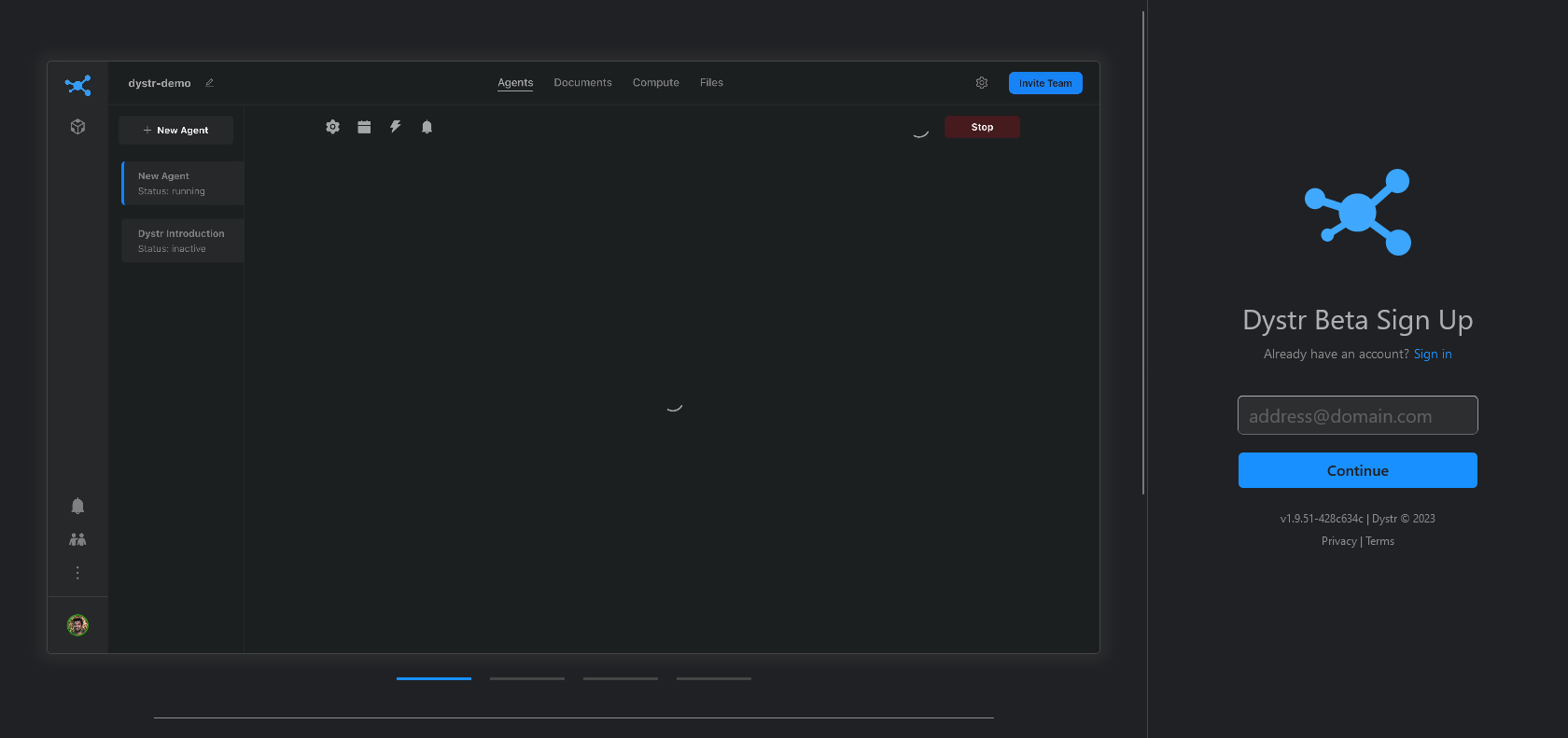
Task: Select the running New Agent list item
Action: pyautogui.click(x=183, y=183)
